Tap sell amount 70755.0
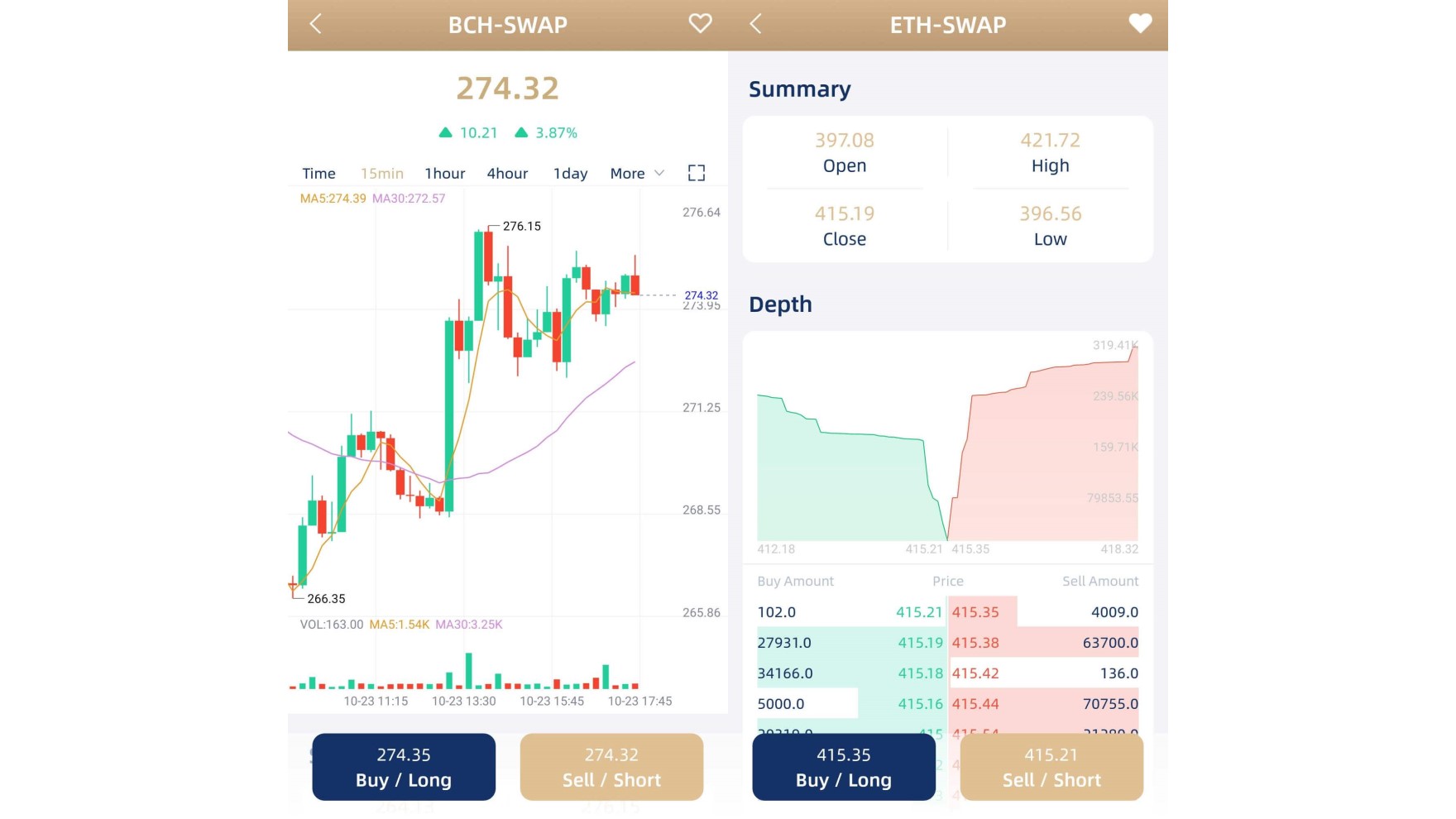The width and height of the screenshot is (1456, 819). click(x=1110, y=704)
